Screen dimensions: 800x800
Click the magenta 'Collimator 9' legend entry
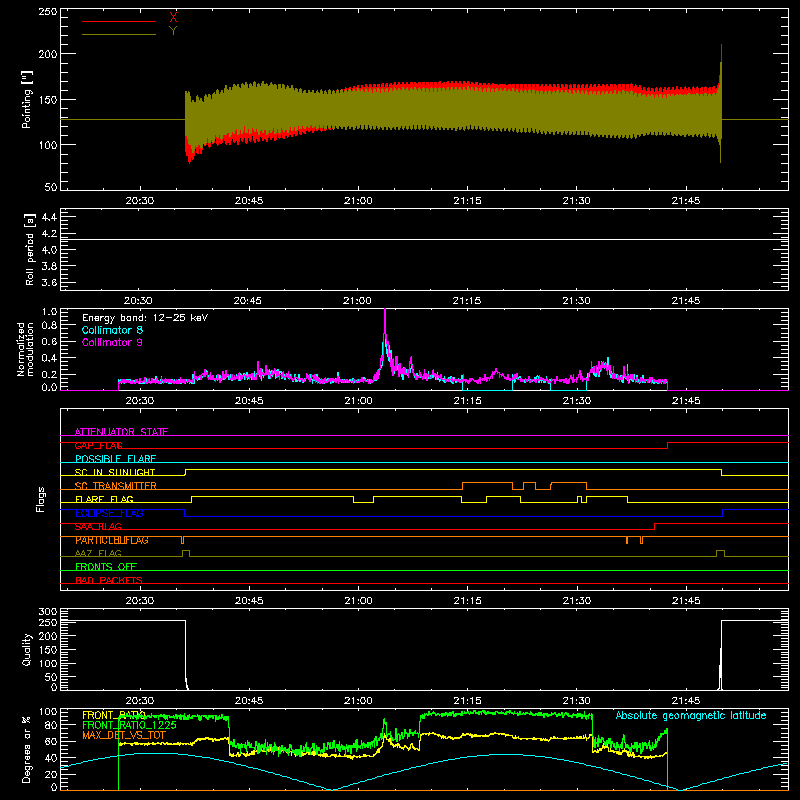point(112,342)
